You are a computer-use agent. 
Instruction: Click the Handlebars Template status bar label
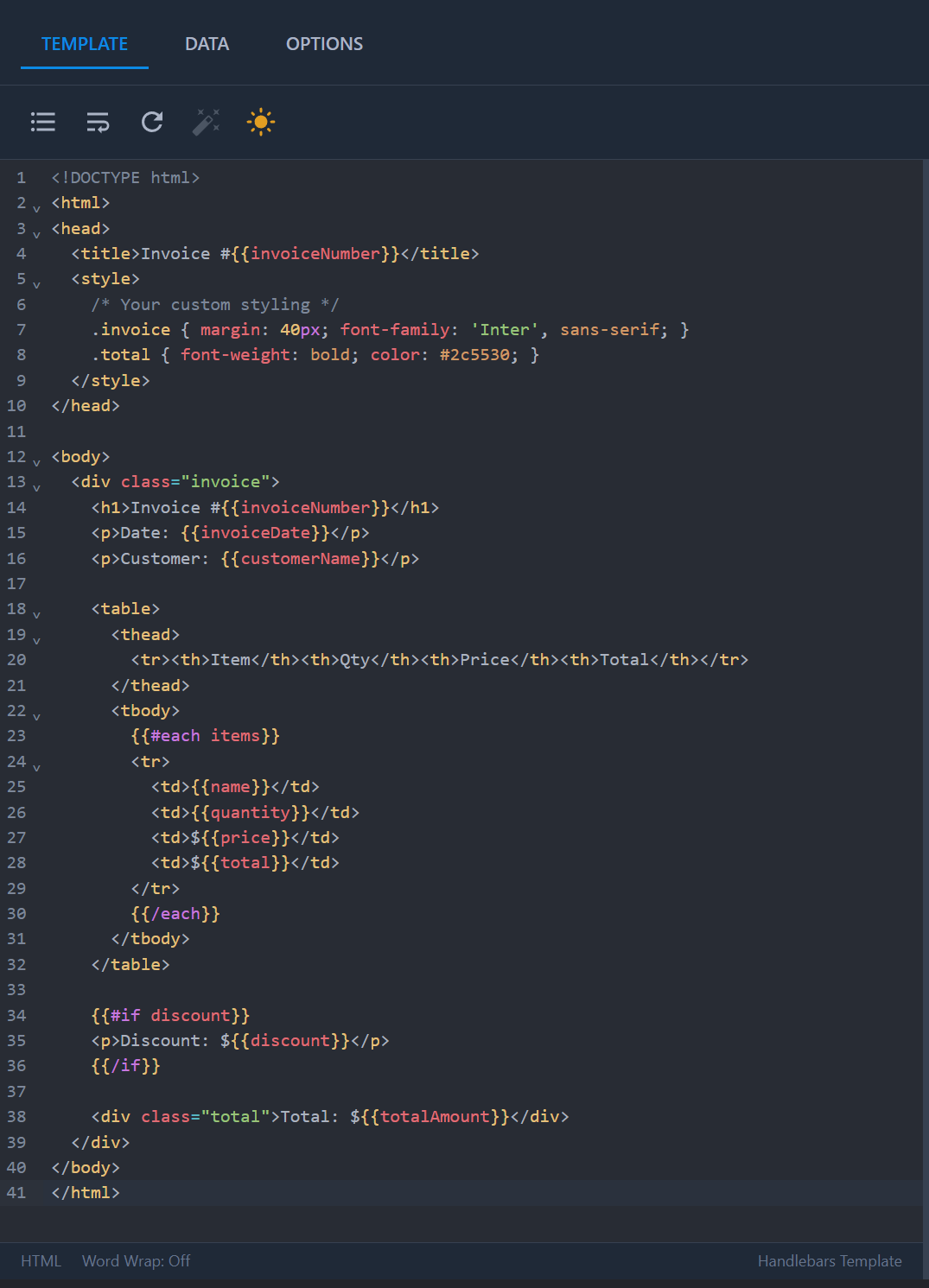829,1261
